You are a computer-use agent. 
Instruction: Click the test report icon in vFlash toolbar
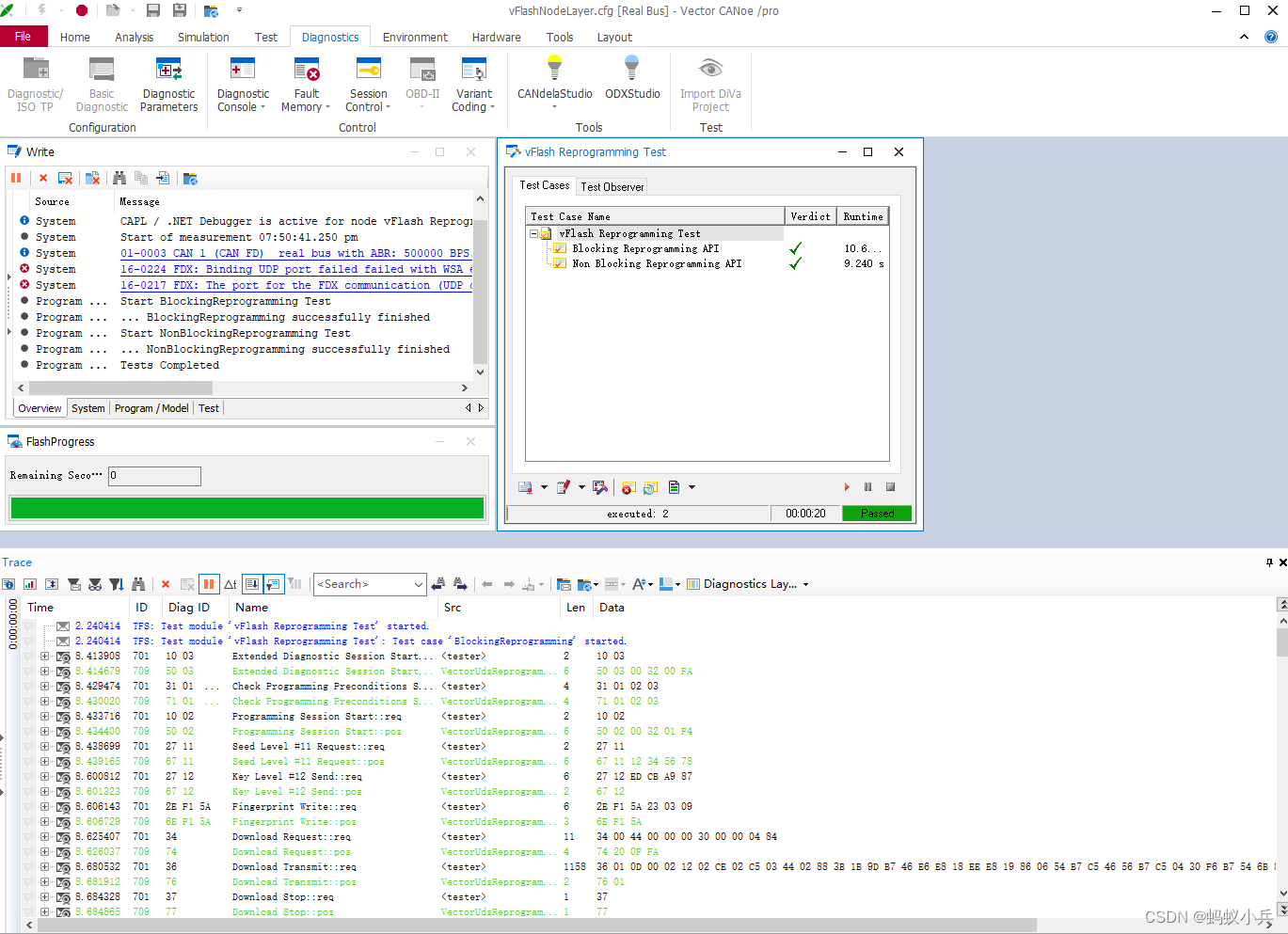[525, 487]
